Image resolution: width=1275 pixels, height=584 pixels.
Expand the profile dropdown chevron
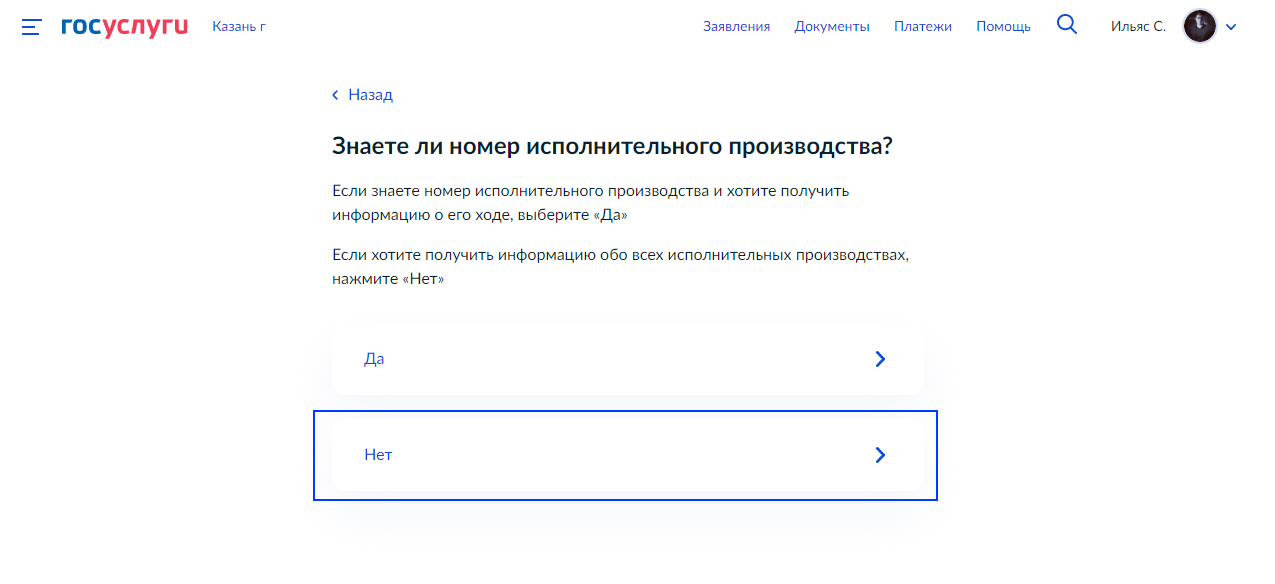(x=1231, y=27)
